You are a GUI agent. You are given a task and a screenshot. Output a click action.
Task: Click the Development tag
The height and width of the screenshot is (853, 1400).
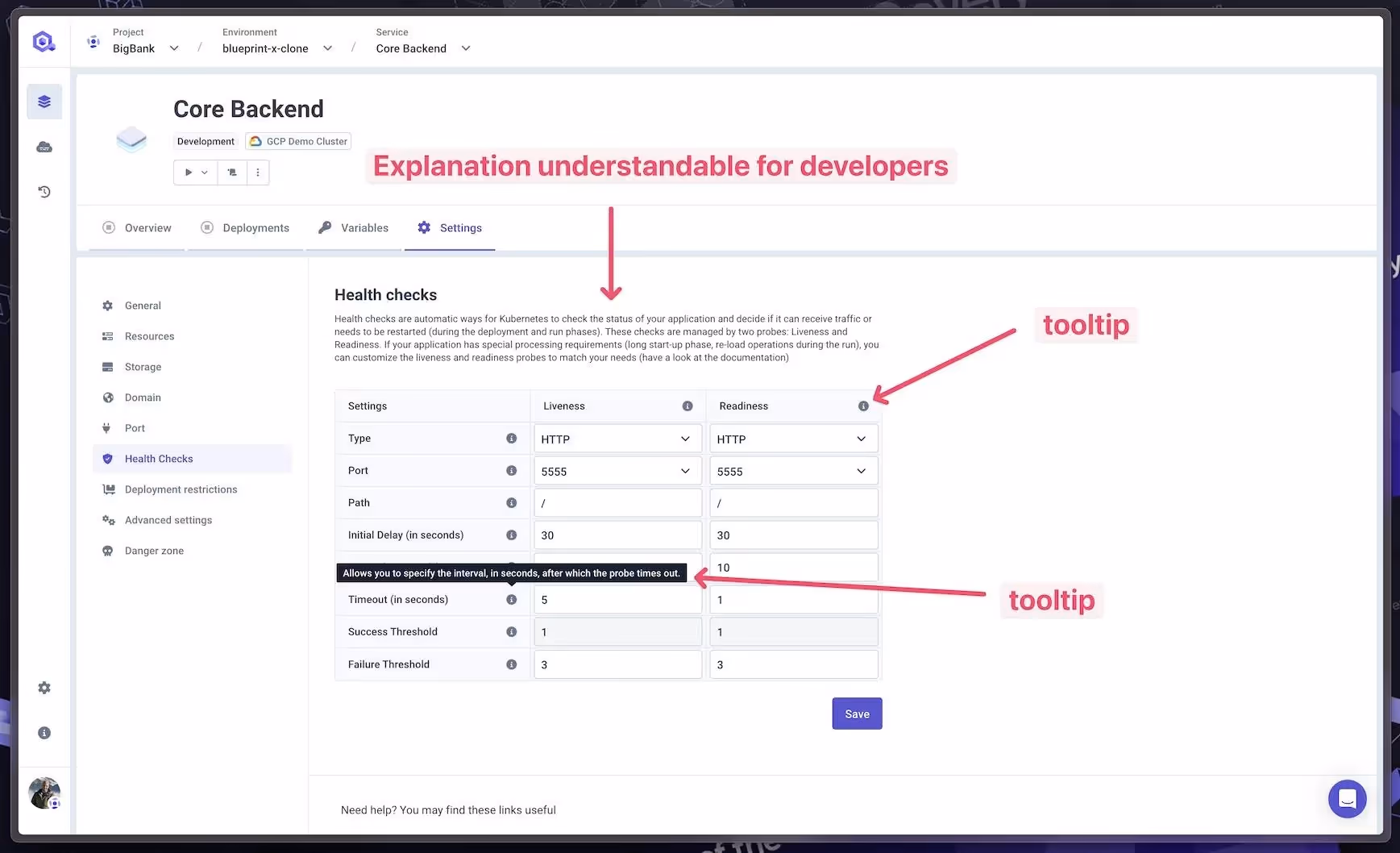(x=206, y=141)
